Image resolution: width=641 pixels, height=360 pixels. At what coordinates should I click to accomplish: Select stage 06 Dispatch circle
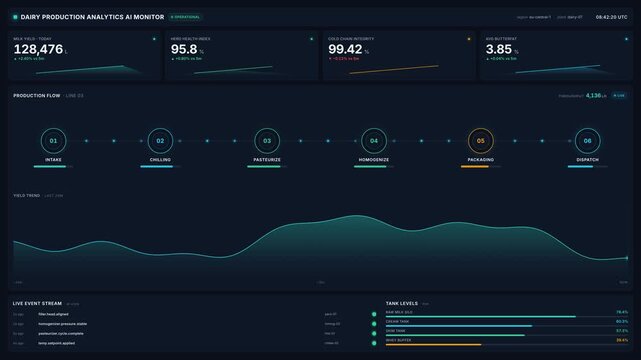point(587,141)
